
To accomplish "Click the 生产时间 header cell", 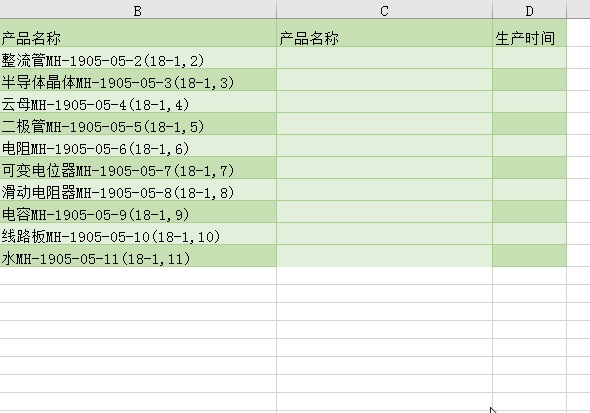I will (529, 33).
